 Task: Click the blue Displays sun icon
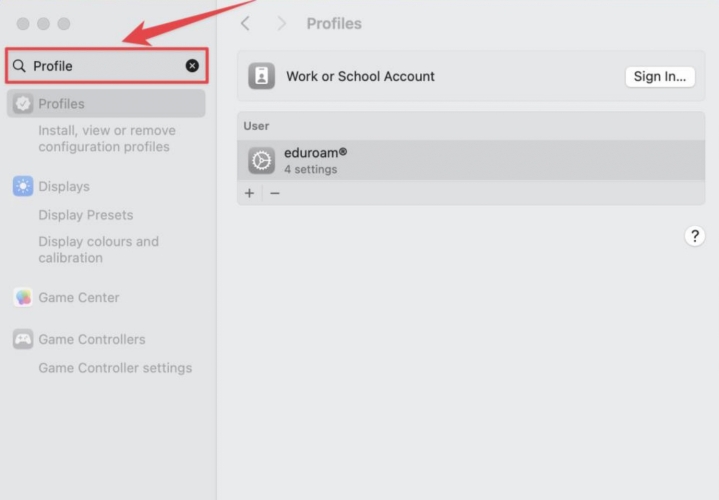coord(23,186)
